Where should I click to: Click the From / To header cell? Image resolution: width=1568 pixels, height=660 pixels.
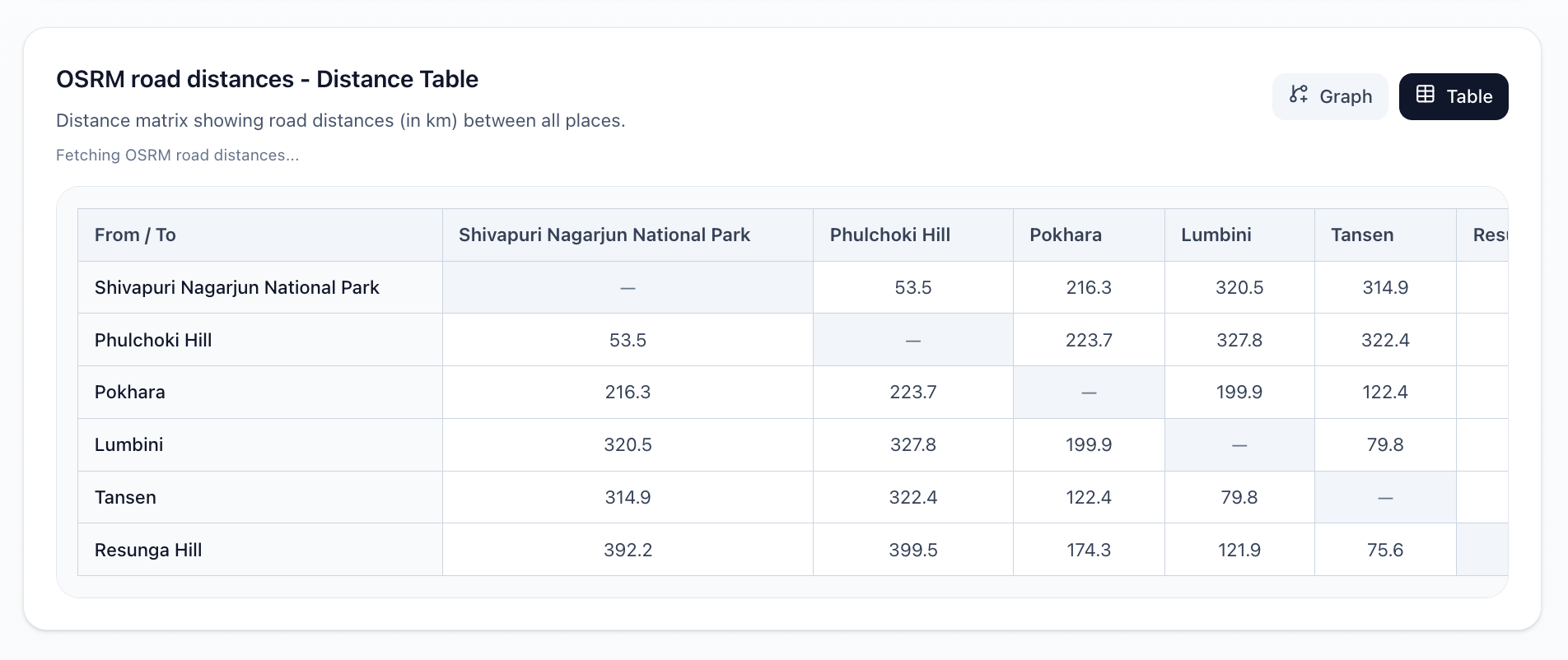(135, 235)
